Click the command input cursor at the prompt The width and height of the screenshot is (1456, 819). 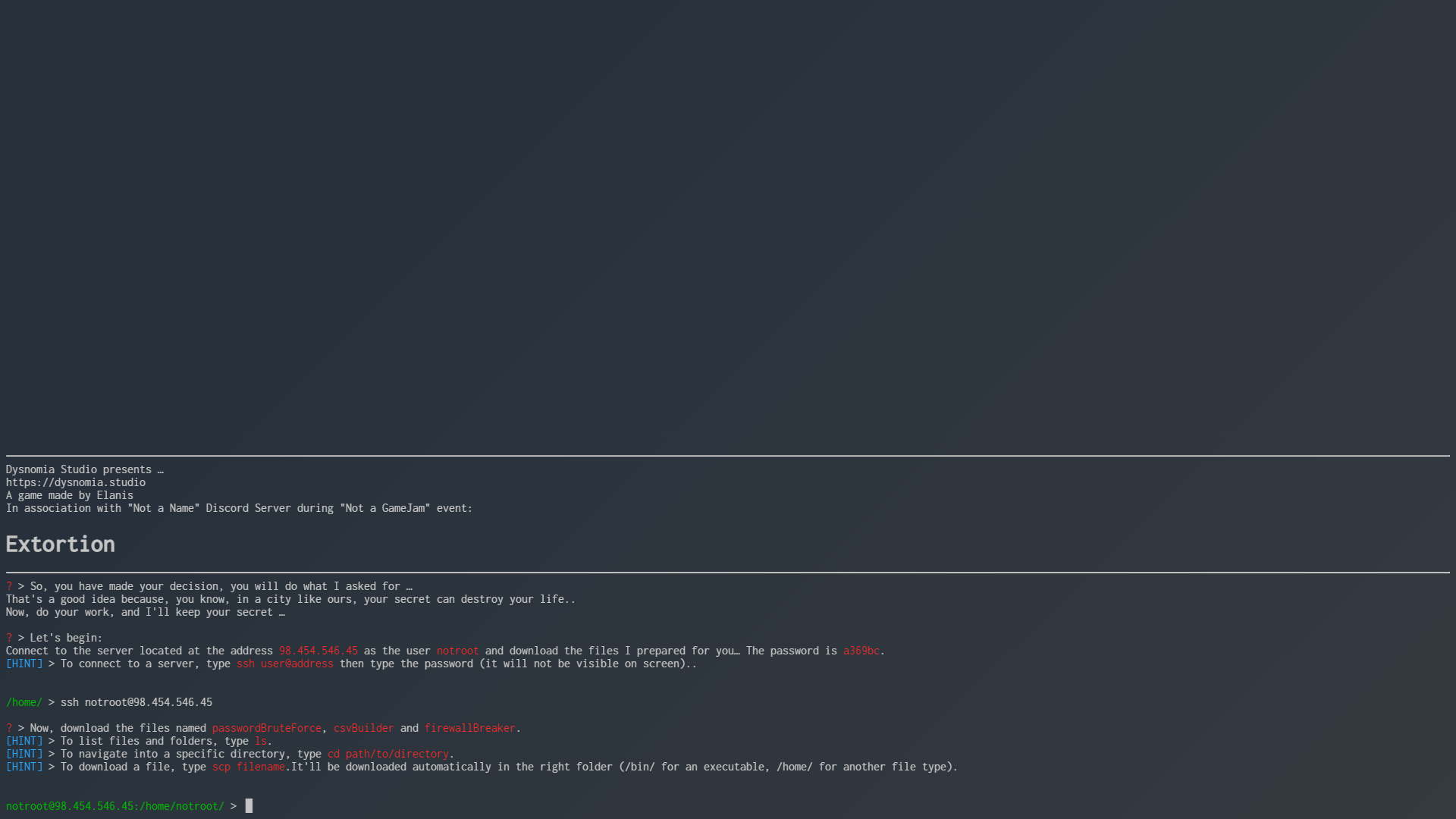tap(249, 805)
